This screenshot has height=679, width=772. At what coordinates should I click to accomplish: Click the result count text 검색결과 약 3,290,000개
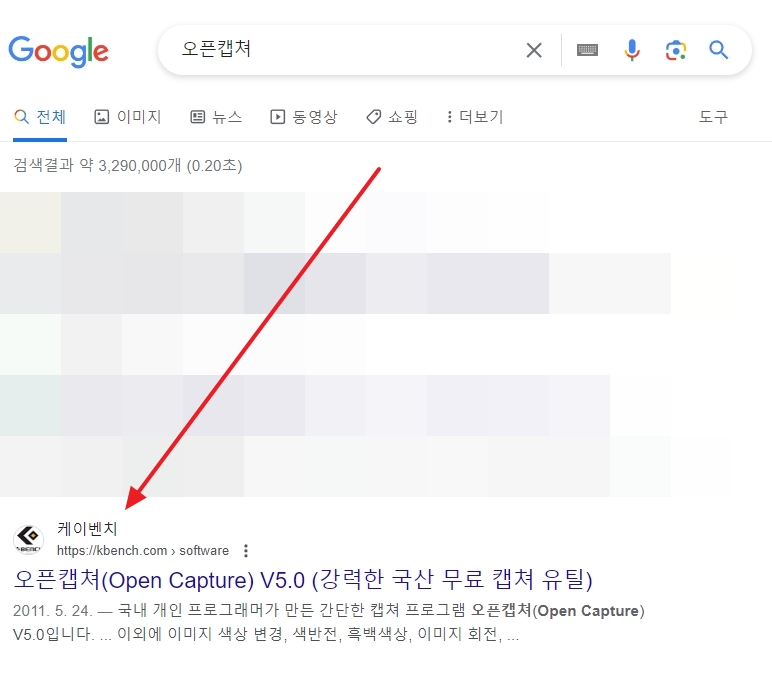[128, 165]
